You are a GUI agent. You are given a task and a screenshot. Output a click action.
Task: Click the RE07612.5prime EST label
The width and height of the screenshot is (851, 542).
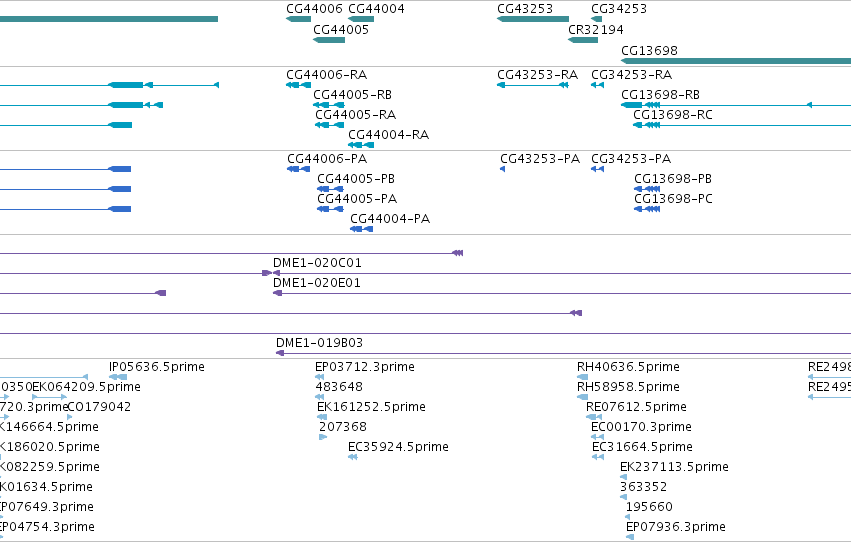point(637,407)
